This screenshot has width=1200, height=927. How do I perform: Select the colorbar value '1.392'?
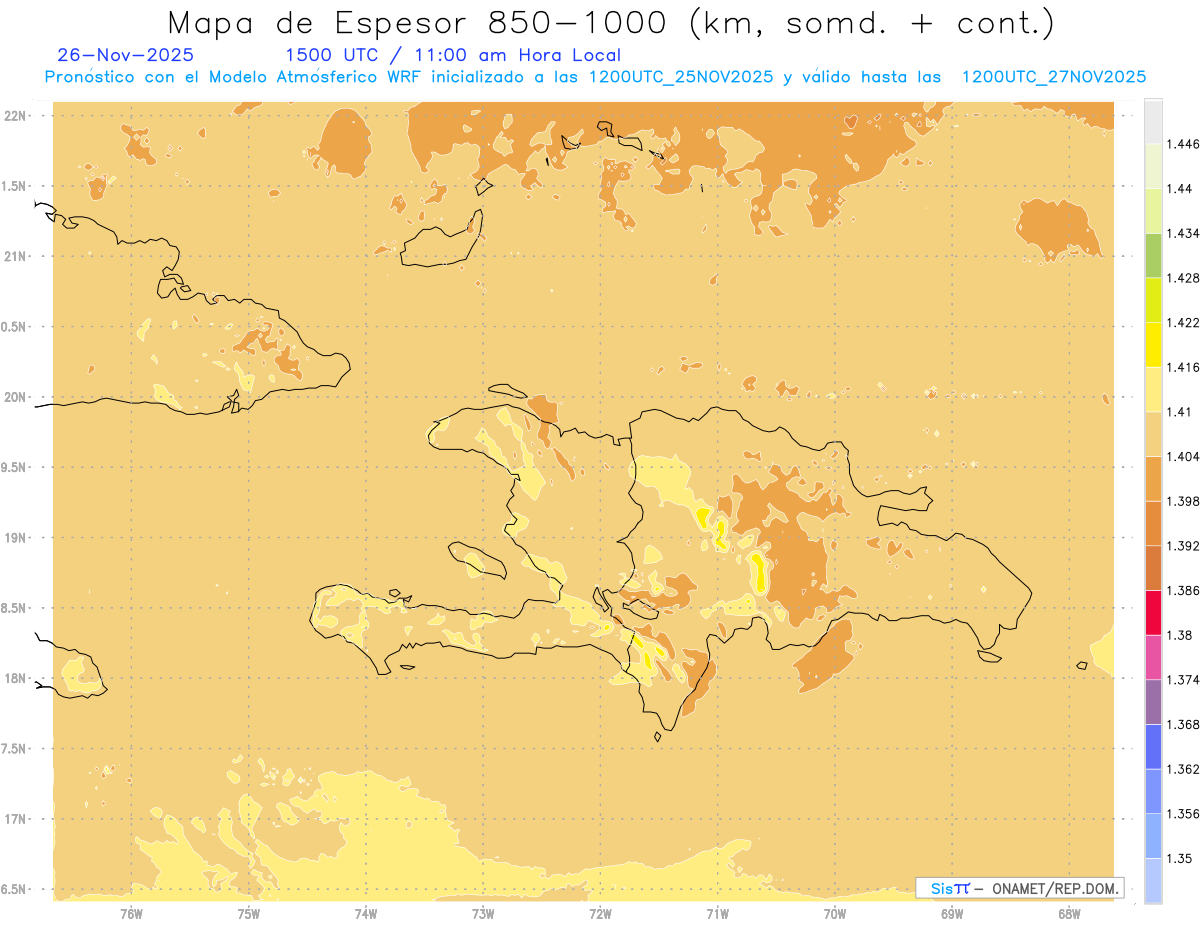[x=1183, y=546]
